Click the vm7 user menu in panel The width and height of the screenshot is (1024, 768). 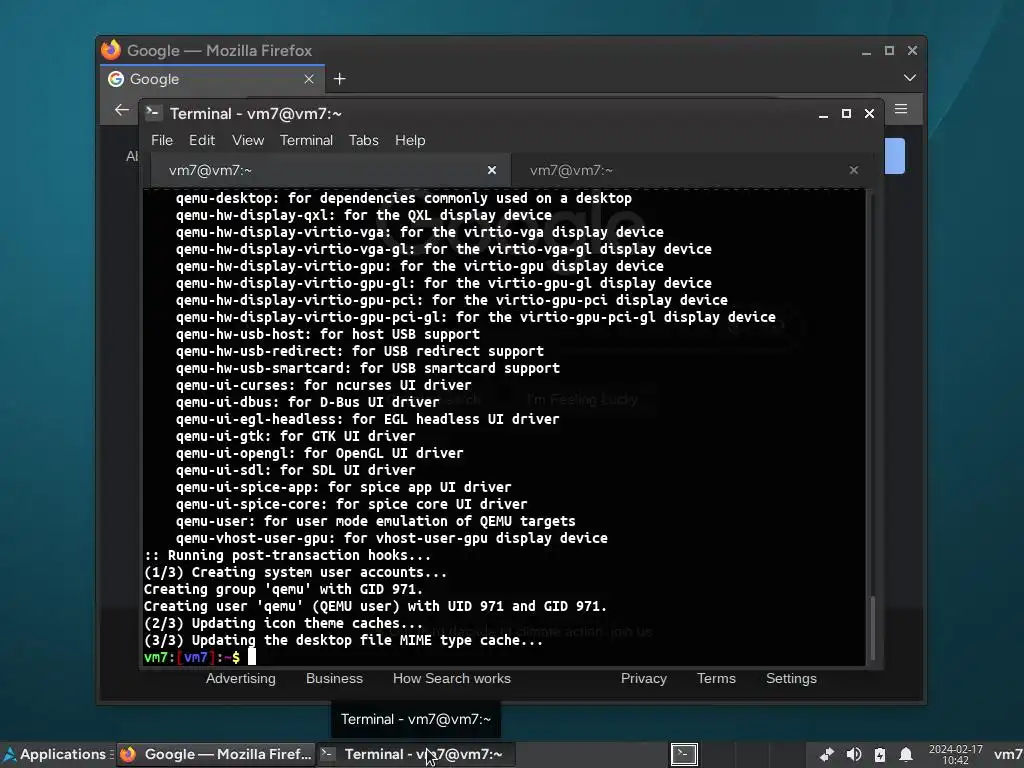pos(1008,754)
